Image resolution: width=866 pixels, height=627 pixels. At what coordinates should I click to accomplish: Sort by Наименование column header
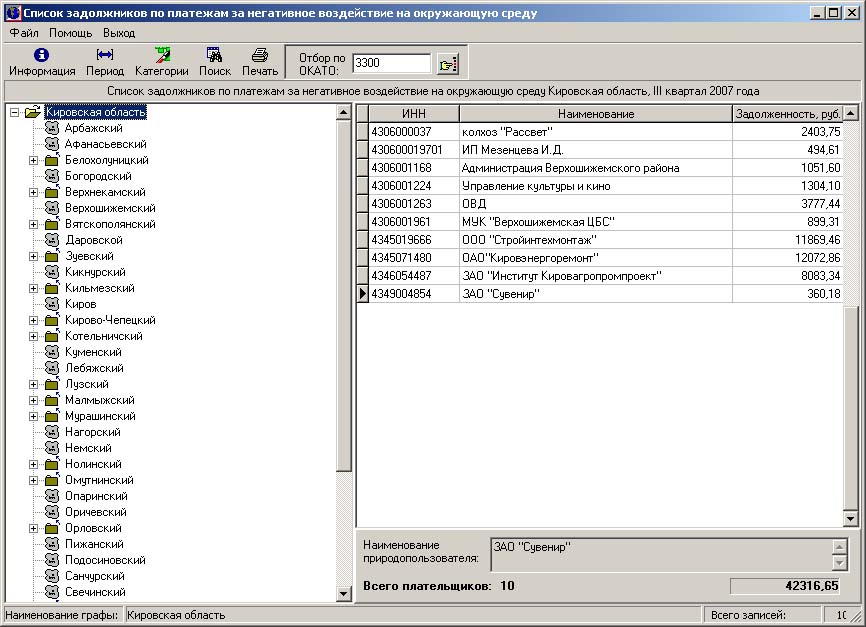coord(595,114)
